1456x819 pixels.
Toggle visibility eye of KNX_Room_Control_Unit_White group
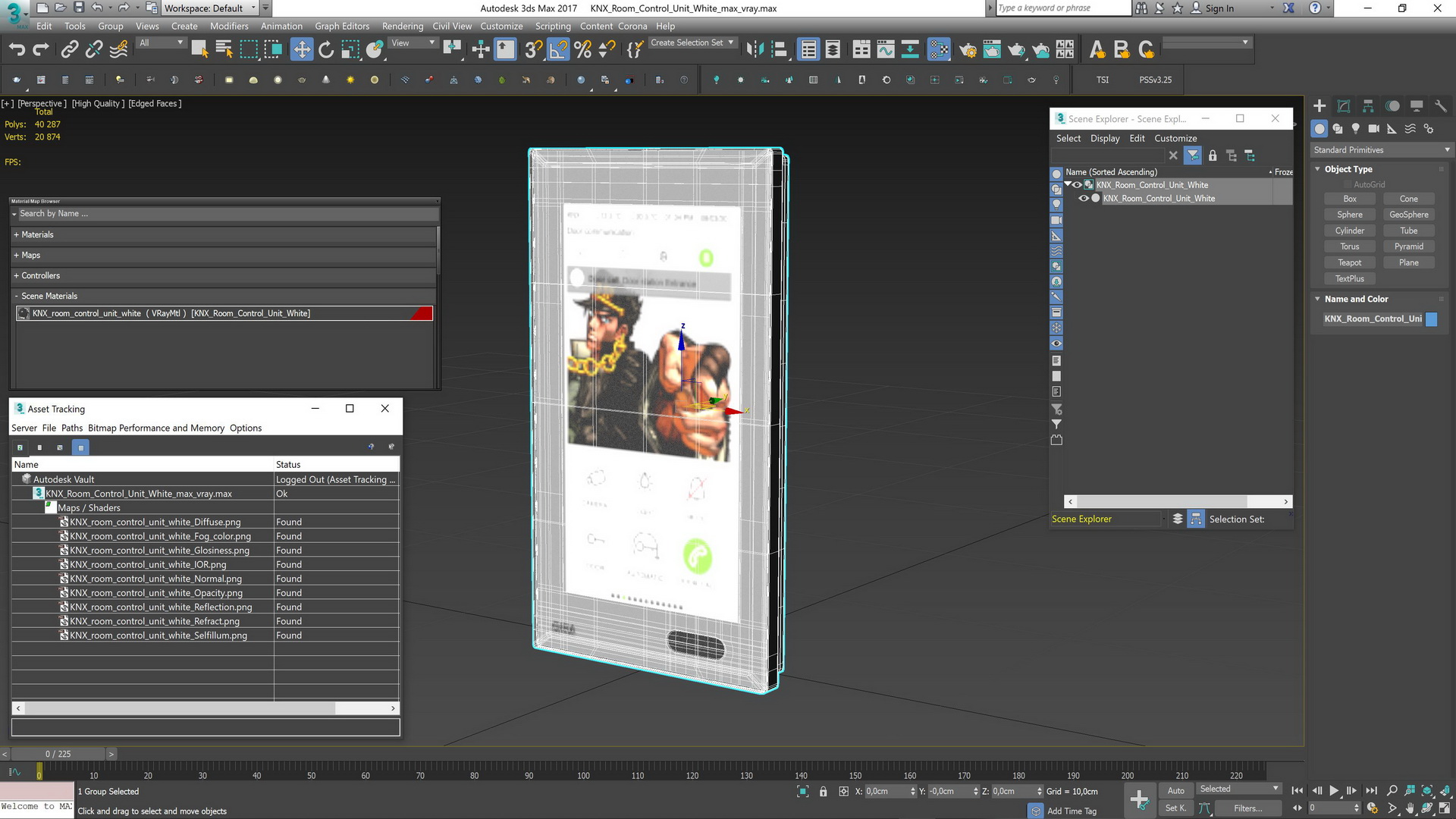click(1078, 185)
